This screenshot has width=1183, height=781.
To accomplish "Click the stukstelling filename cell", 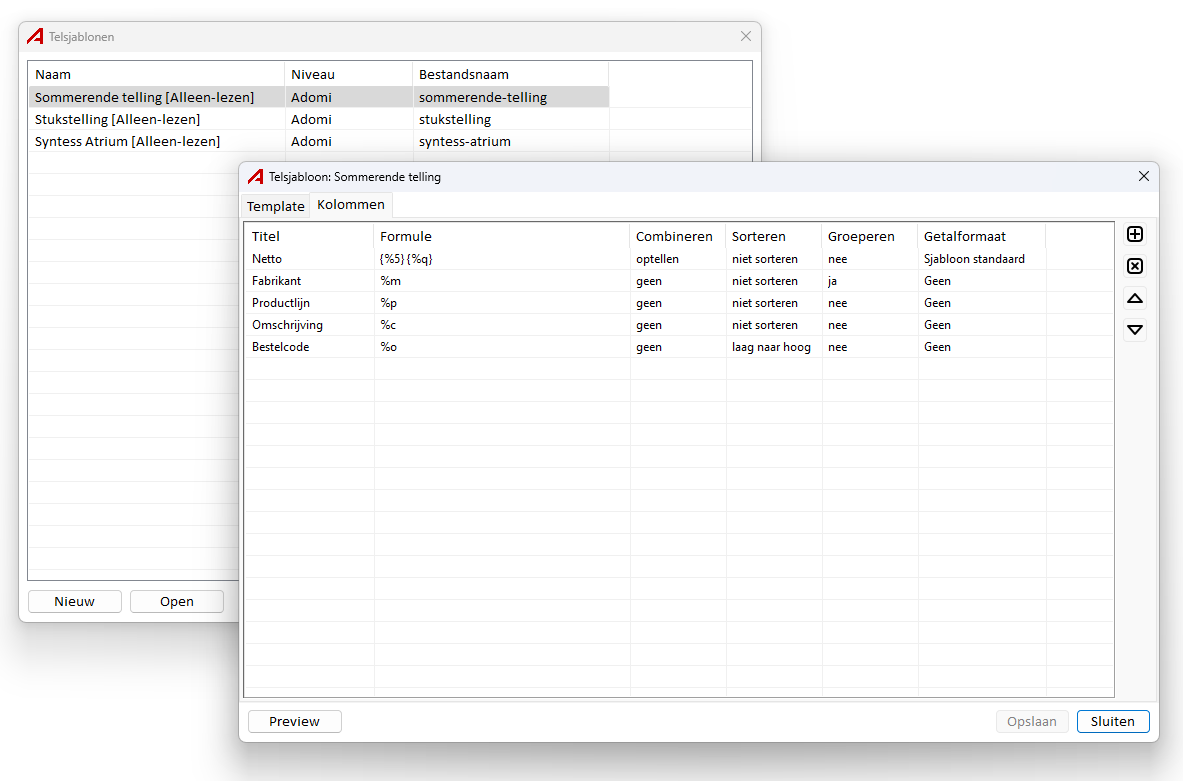I will (511, 119).
